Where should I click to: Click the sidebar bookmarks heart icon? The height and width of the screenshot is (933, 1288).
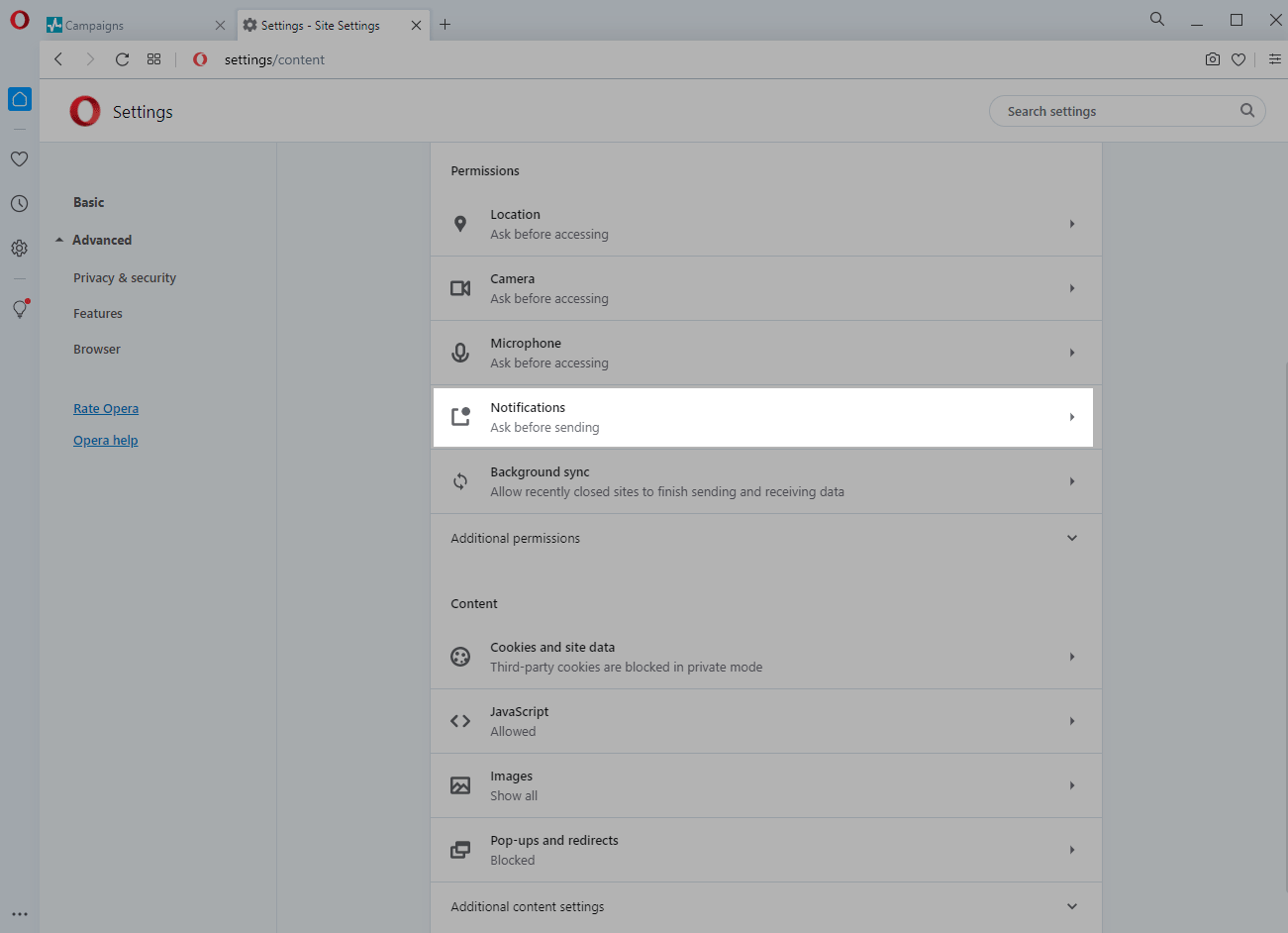point(19,158)
